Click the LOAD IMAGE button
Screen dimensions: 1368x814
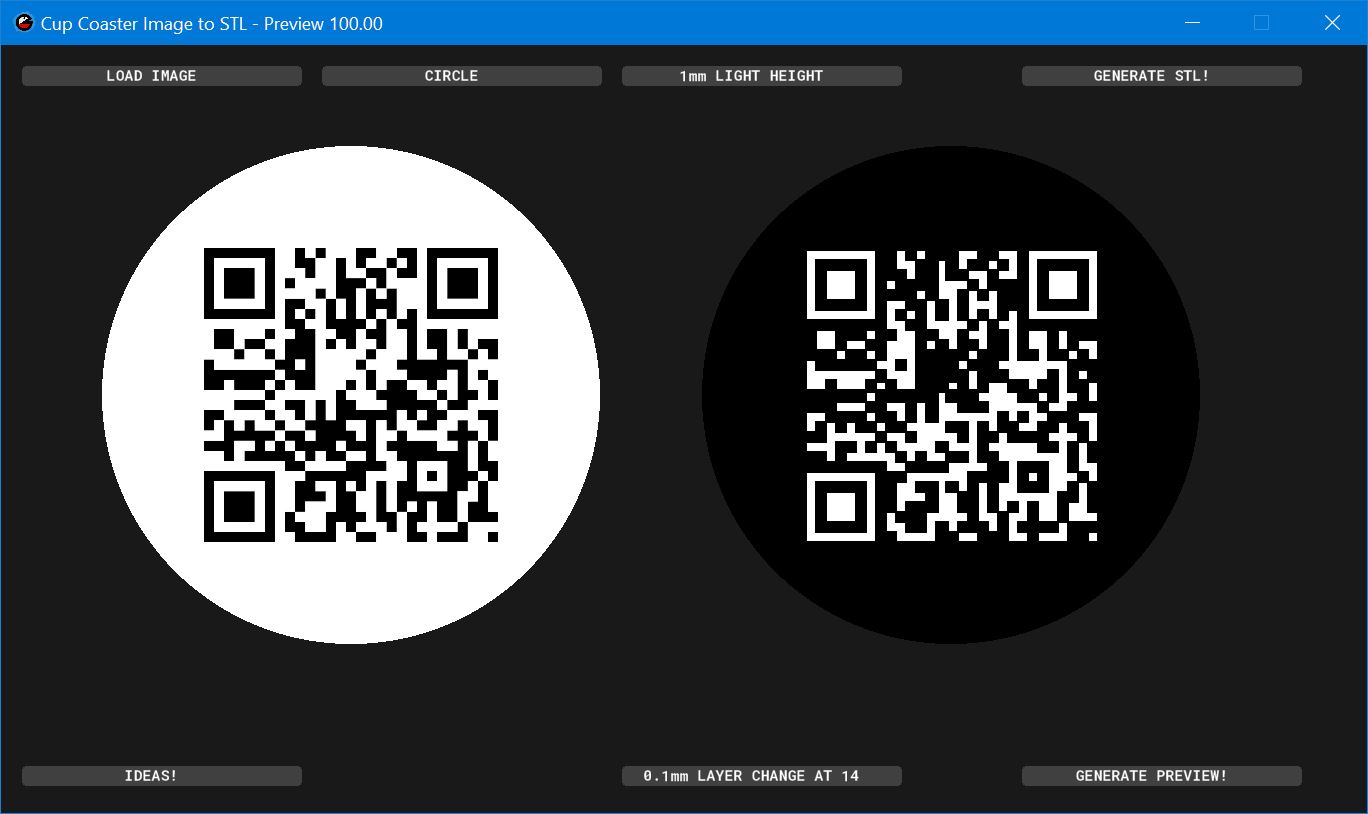[x=162, y=76]
